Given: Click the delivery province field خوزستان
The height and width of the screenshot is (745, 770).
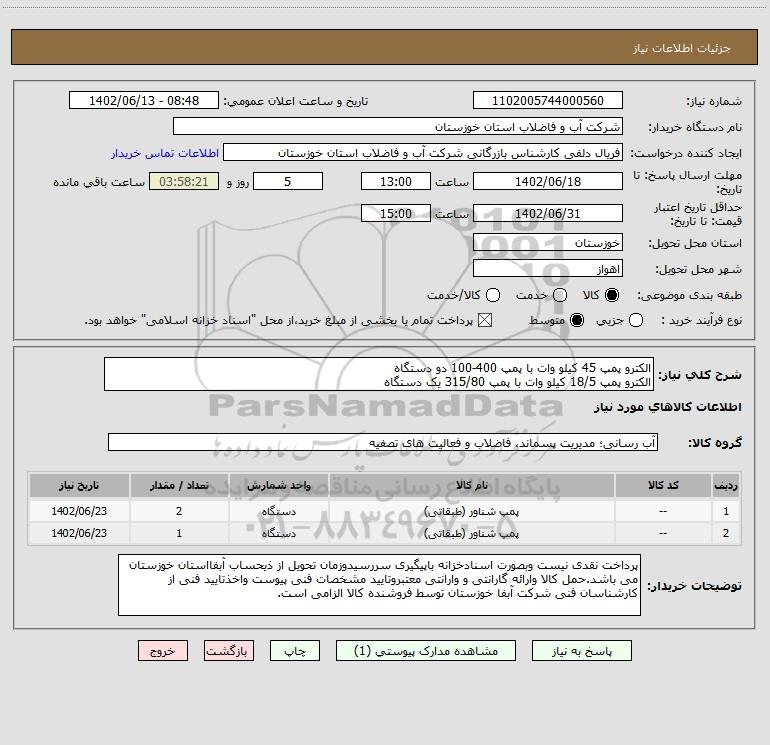Looking at the screenshot, I should (x=548, y=243).
